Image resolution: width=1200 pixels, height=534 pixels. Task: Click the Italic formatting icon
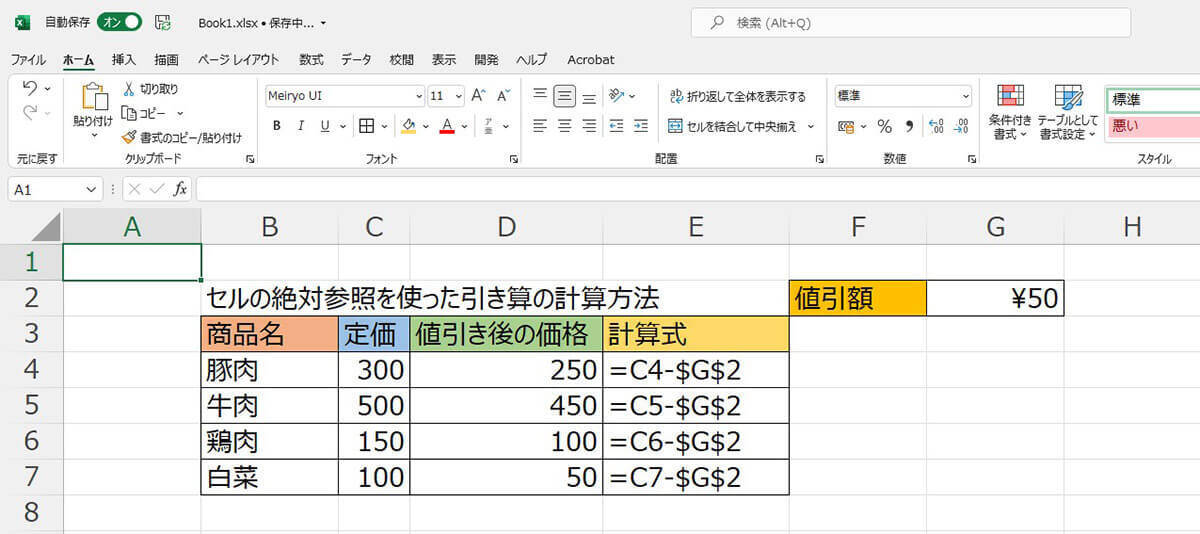point(301,126)
